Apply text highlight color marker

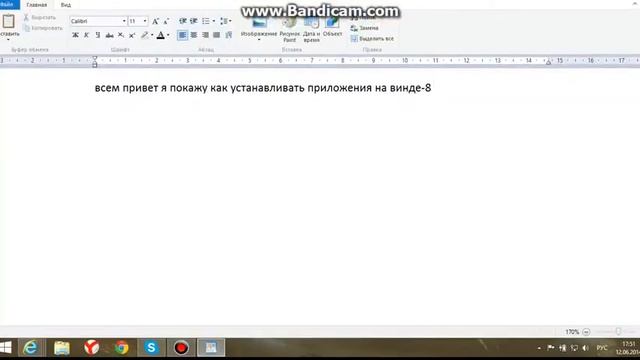point(144,35)
